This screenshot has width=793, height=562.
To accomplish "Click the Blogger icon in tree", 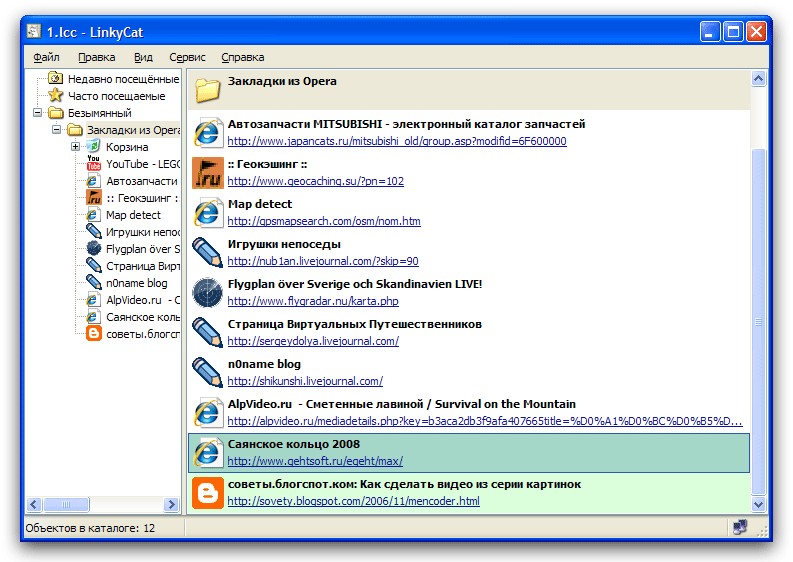I will click(94, 333).
